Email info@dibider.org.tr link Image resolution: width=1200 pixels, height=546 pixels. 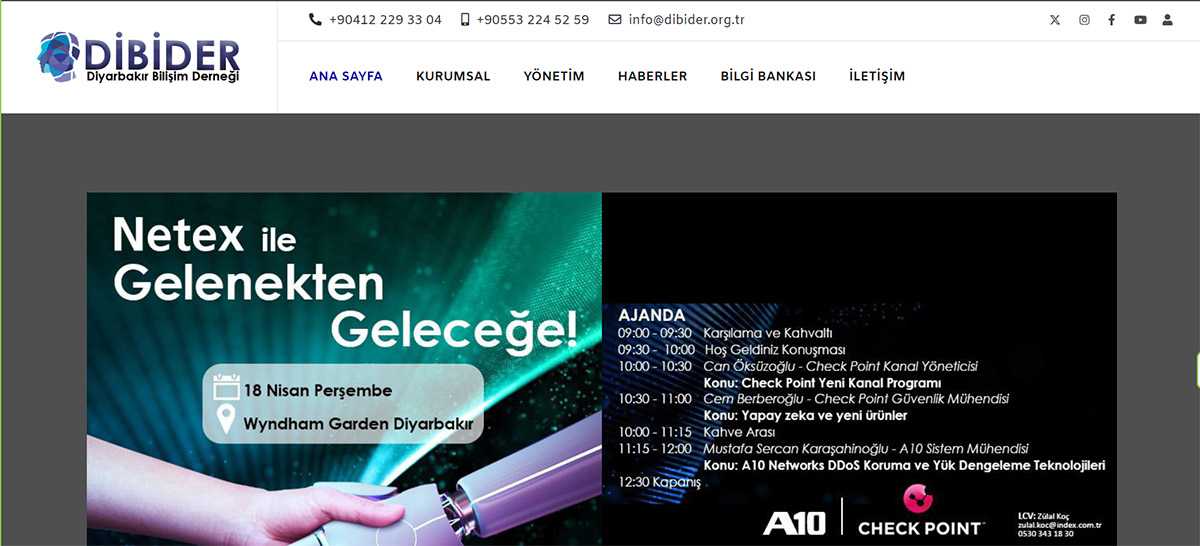click(687, 19)
